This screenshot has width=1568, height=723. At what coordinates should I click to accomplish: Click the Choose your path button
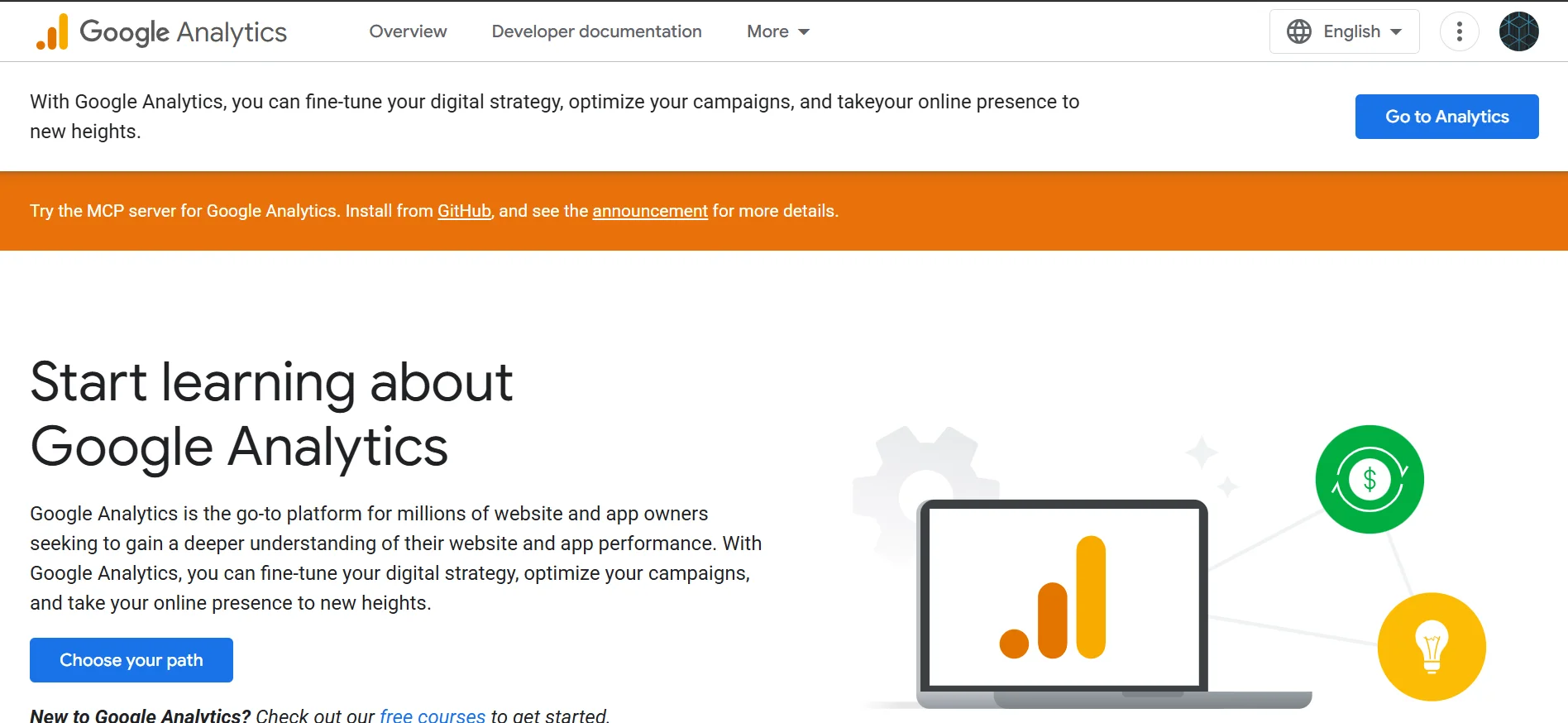pyautogui.click(x=131, y=660)
